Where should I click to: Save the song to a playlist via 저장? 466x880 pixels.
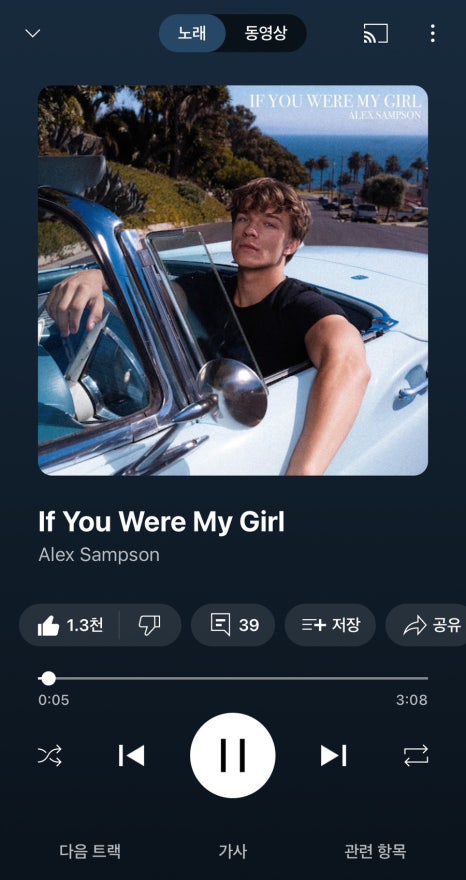pos(330,625)
